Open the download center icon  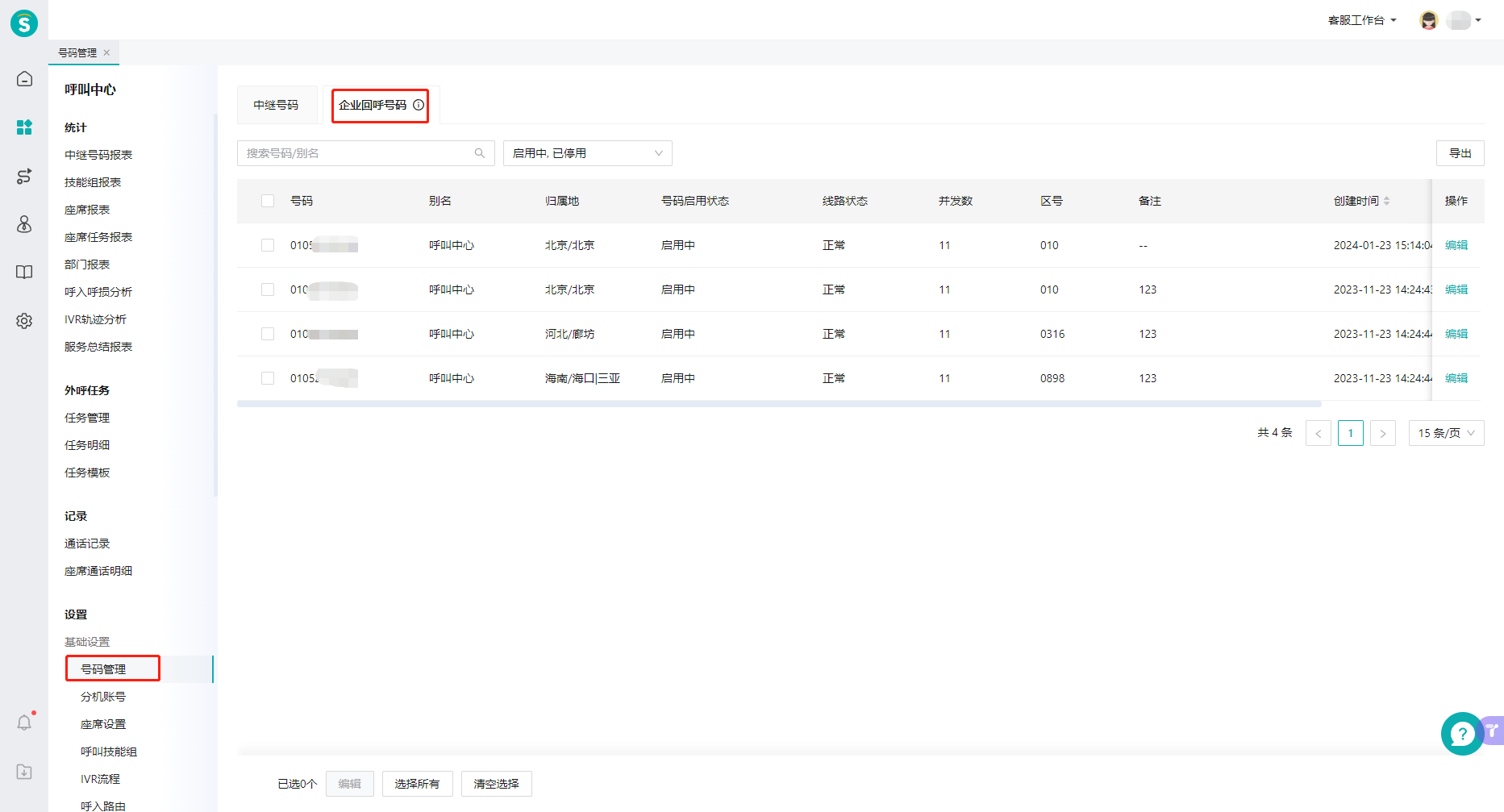click(x=24, y=772)
